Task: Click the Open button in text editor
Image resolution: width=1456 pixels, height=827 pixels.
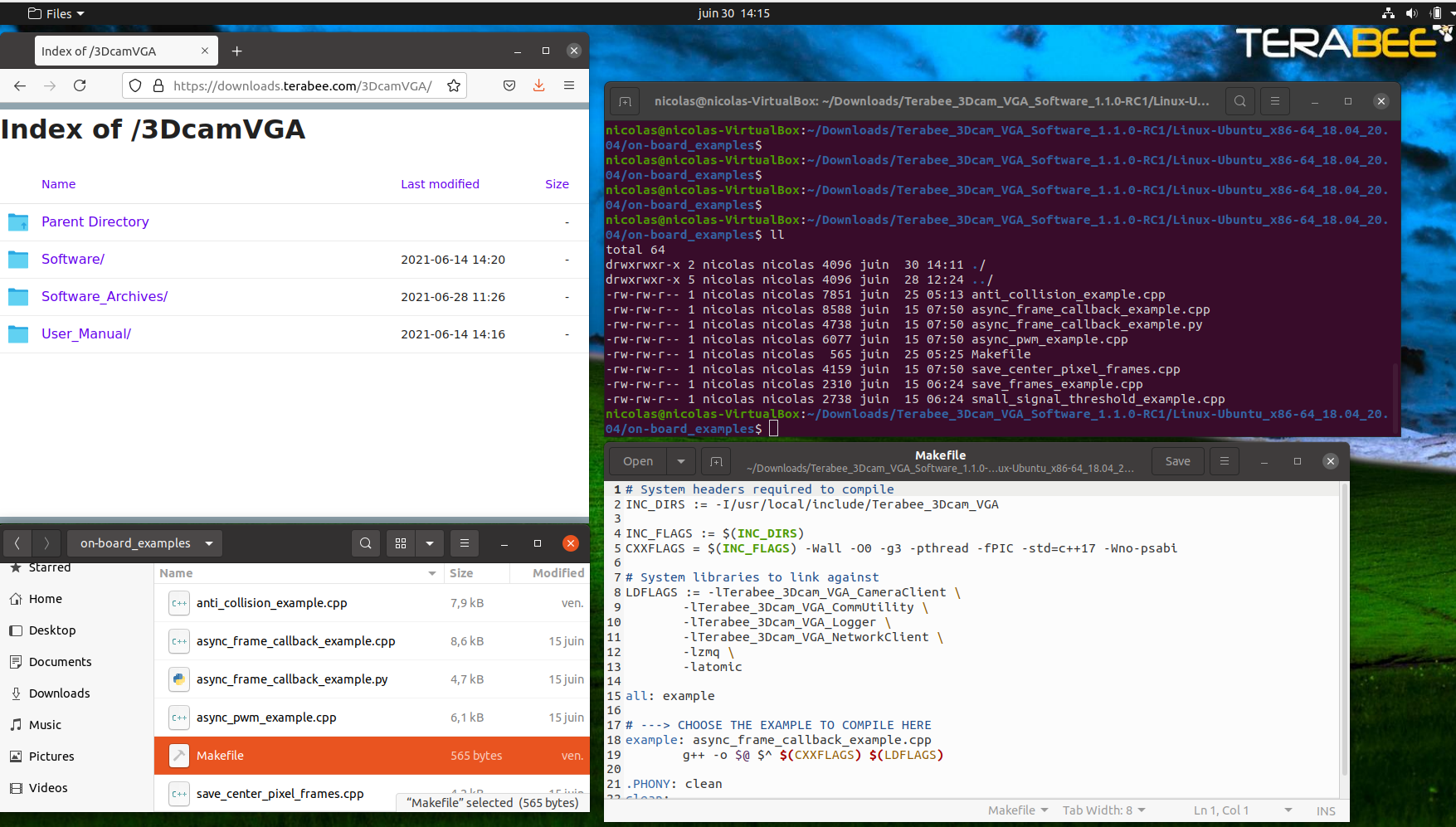Action: (x=638, y=461)
